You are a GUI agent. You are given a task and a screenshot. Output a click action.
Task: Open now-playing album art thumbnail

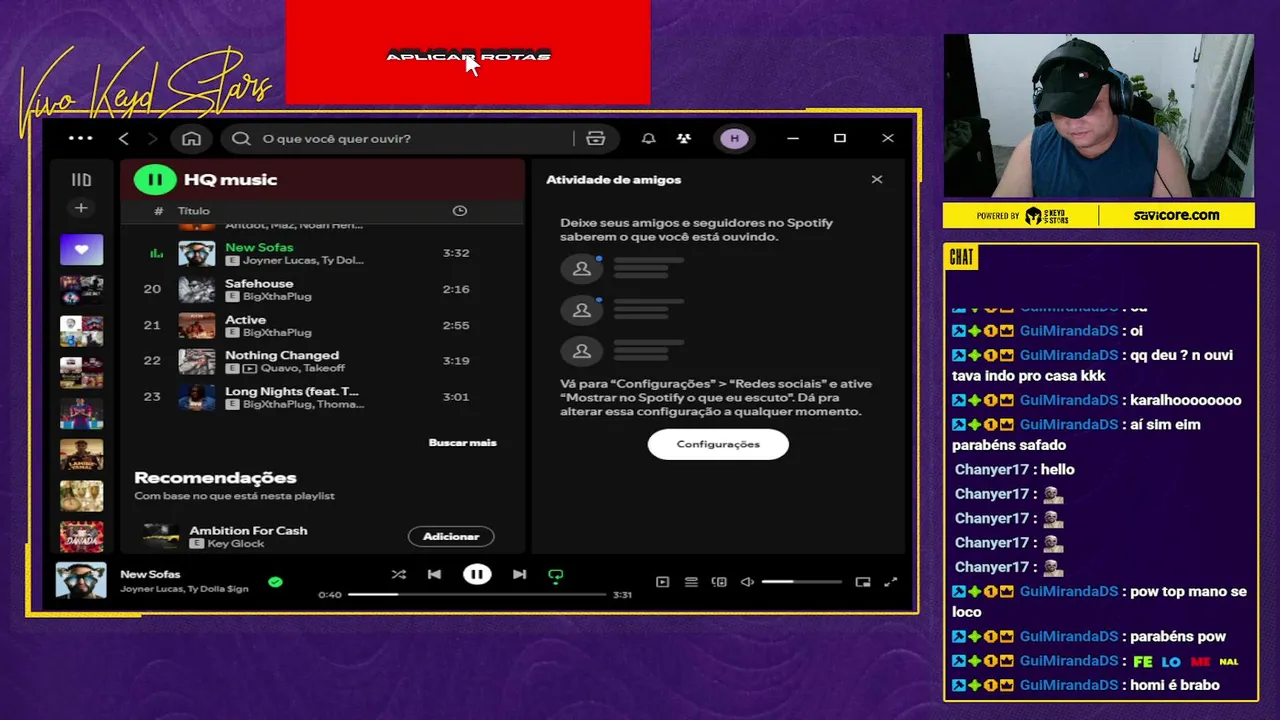pyautogui.click(x=81, y=581)
